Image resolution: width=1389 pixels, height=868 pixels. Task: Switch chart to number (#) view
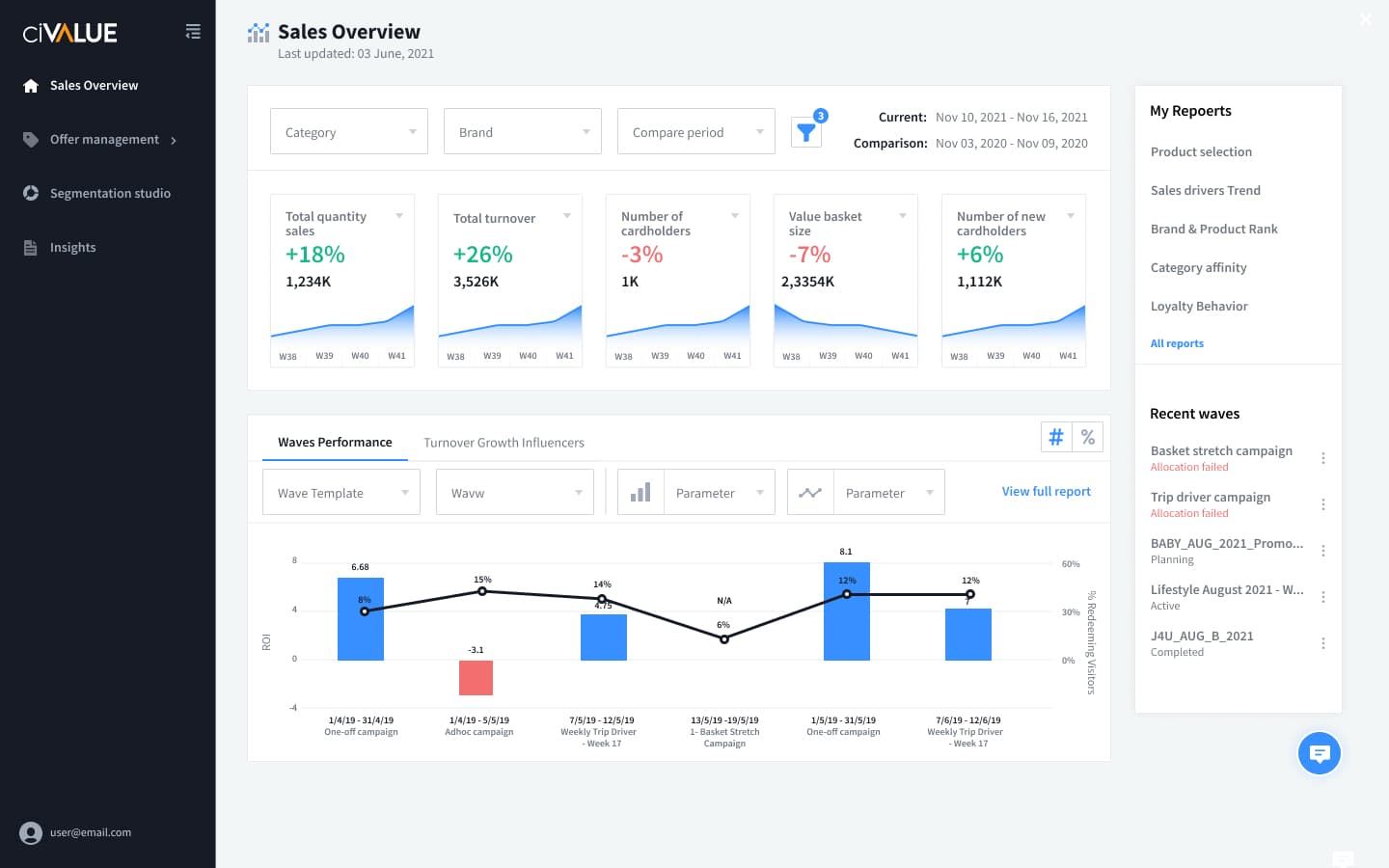(1056, 438)
